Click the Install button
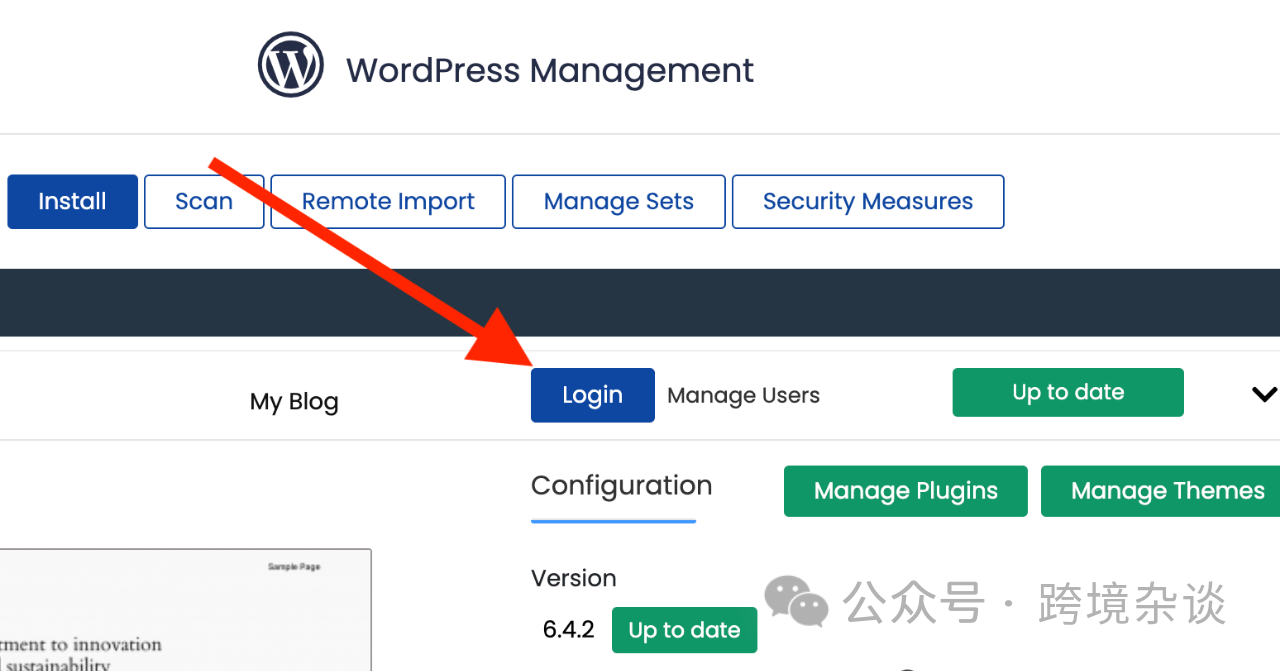1280x671 pixels. click(72, 202)
